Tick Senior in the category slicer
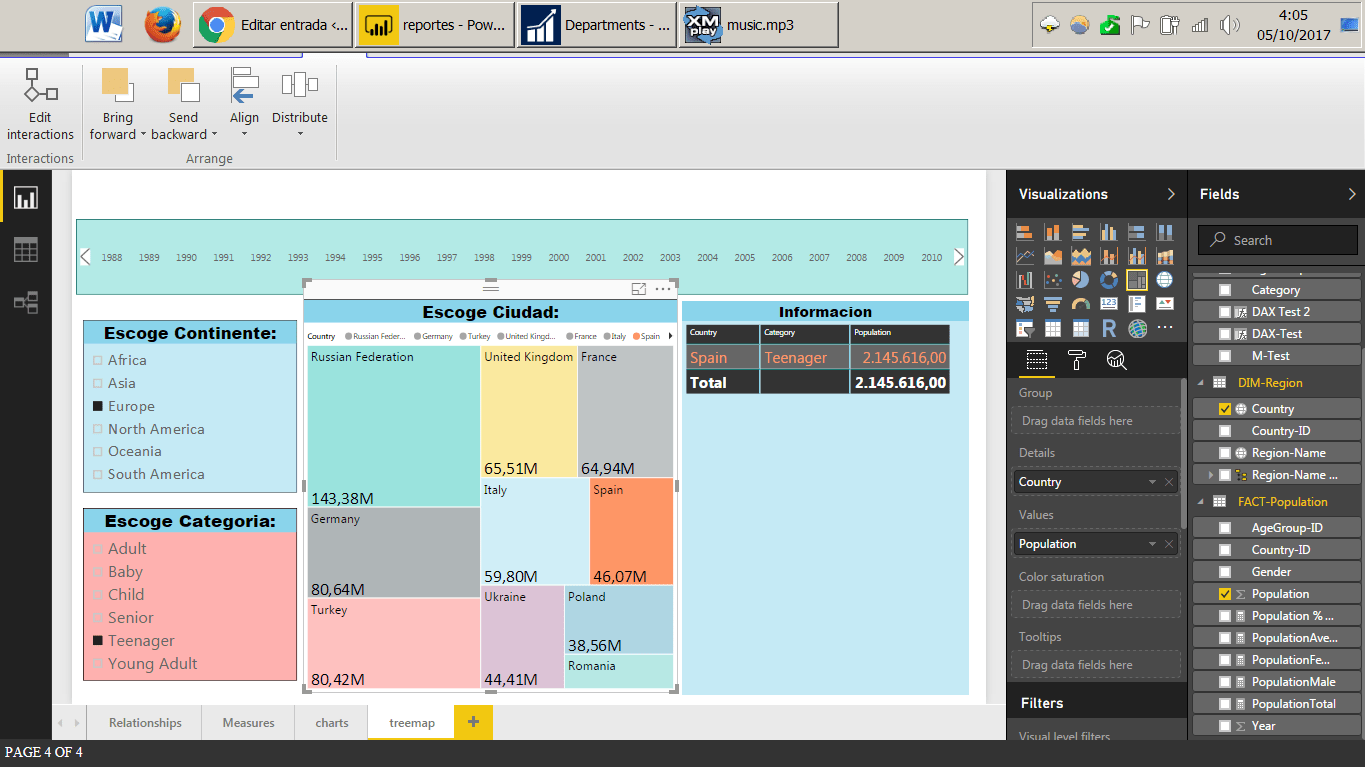 tap(98, 618)
